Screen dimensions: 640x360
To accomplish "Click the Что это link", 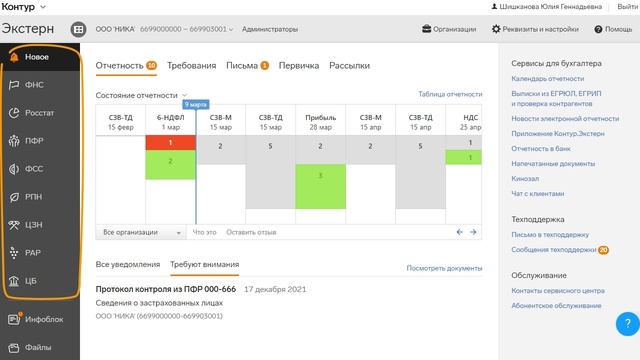I will point(204,232).
